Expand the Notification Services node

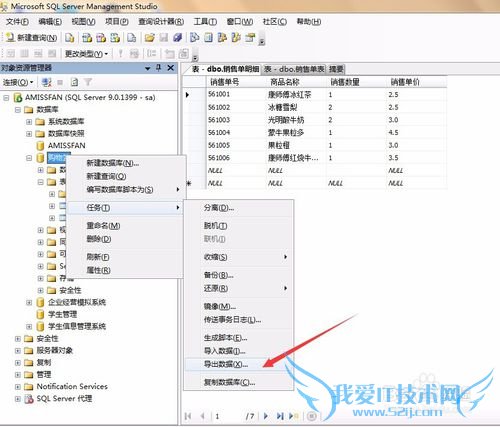coord(18,387)
